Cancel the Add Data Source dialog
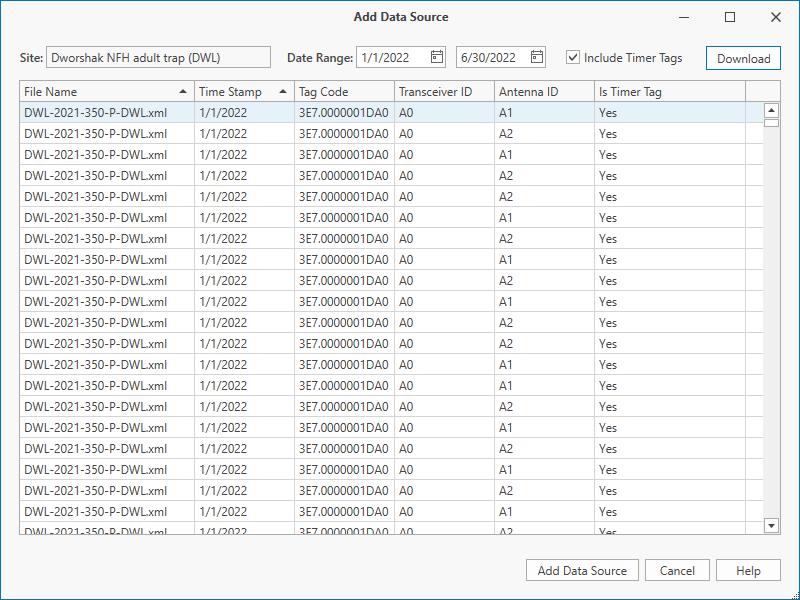The image size is (800, 600). point(677,570)
